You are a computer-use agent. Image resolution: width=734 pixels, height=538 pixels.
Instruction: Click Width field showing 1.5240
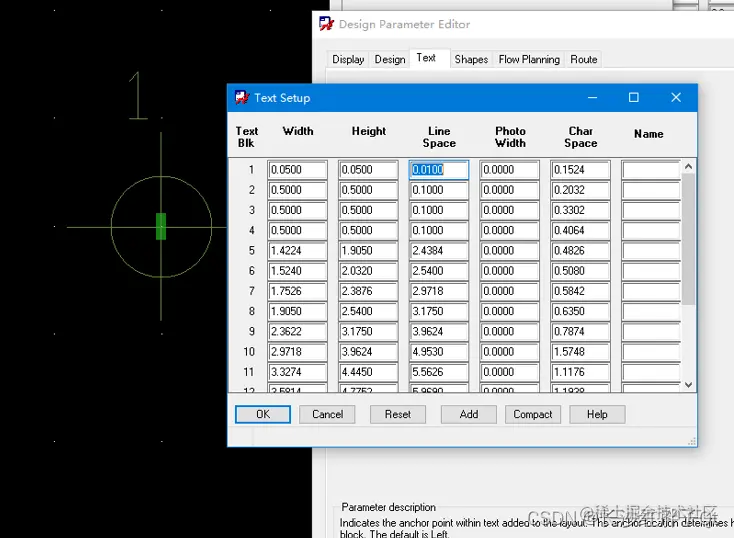[298, 271]
